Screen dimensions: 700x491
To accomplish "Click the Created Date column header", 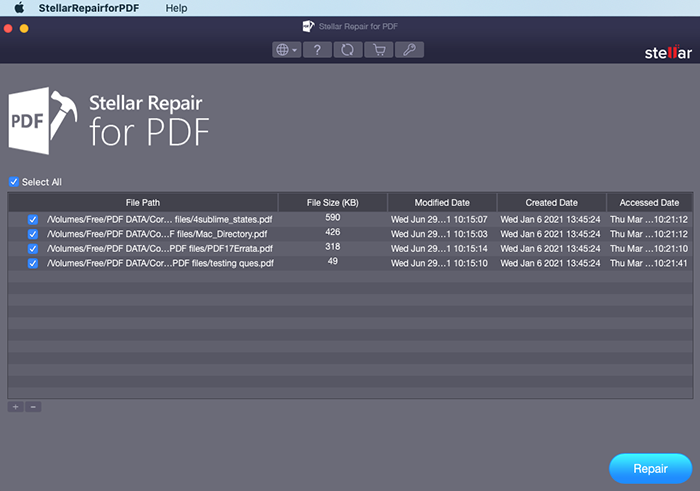I will (551, 203).
